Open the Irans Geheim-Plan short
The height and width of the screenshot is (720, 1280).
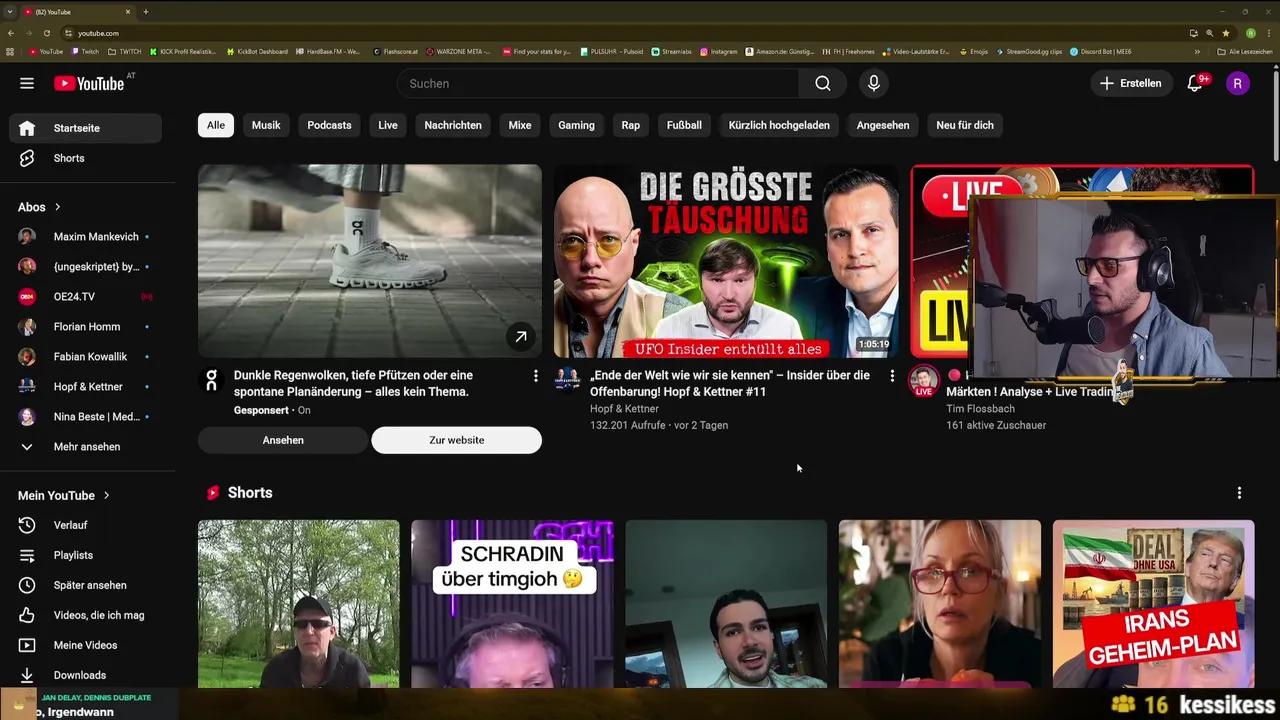click(x=1153, y=604)
